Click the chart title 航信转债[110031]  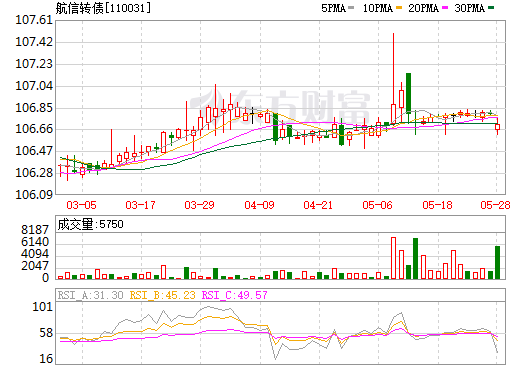click(103, 8)
